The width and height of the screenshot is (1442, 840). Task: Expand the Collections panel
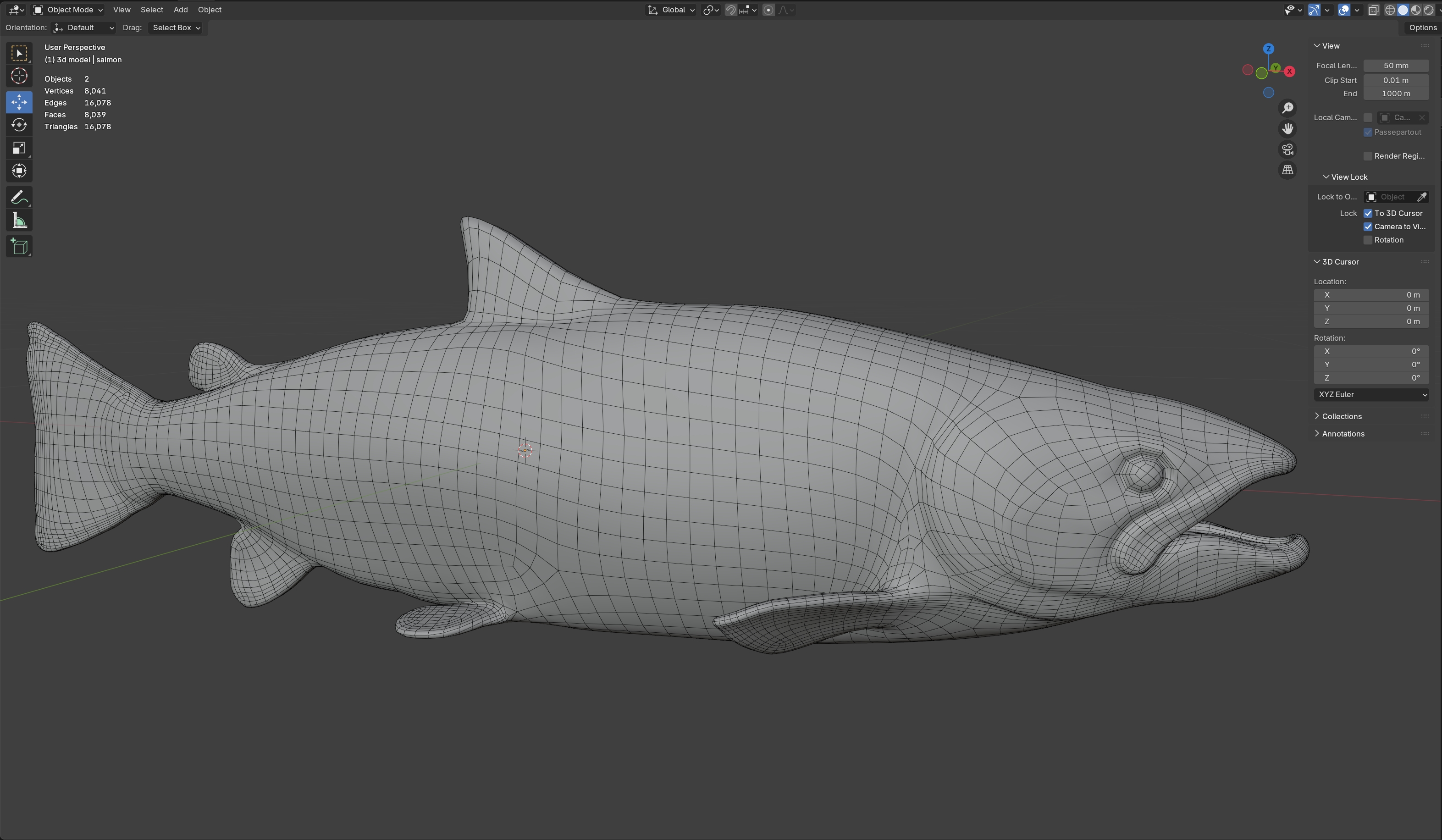(1341, 417)
